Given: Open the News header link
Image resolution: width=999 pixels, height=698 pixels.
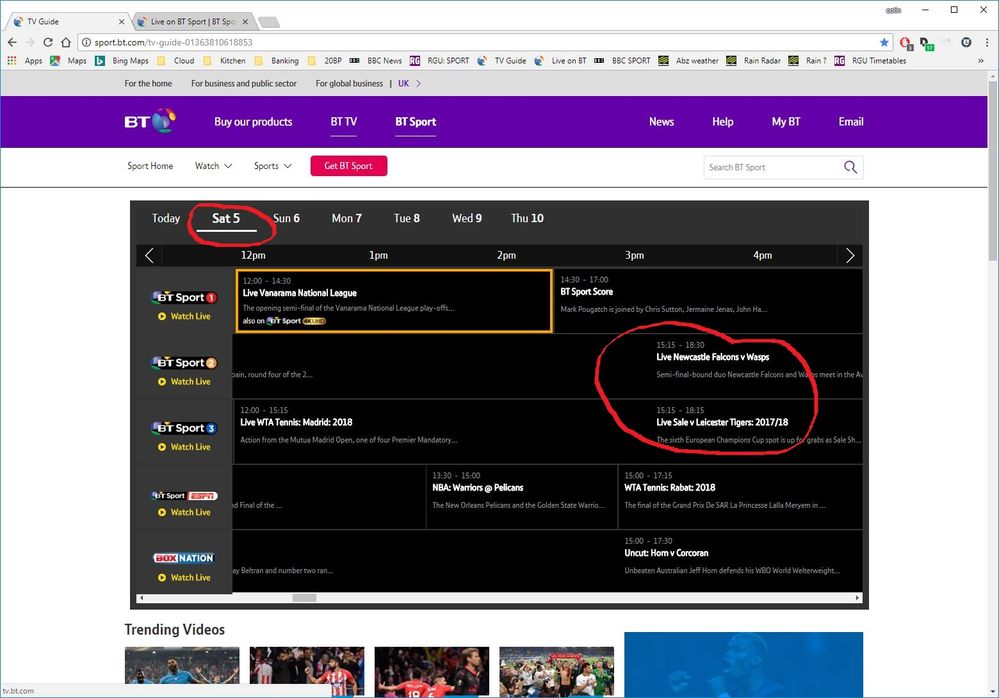Looking at the screenshot, I should click(x=661, y=122).
